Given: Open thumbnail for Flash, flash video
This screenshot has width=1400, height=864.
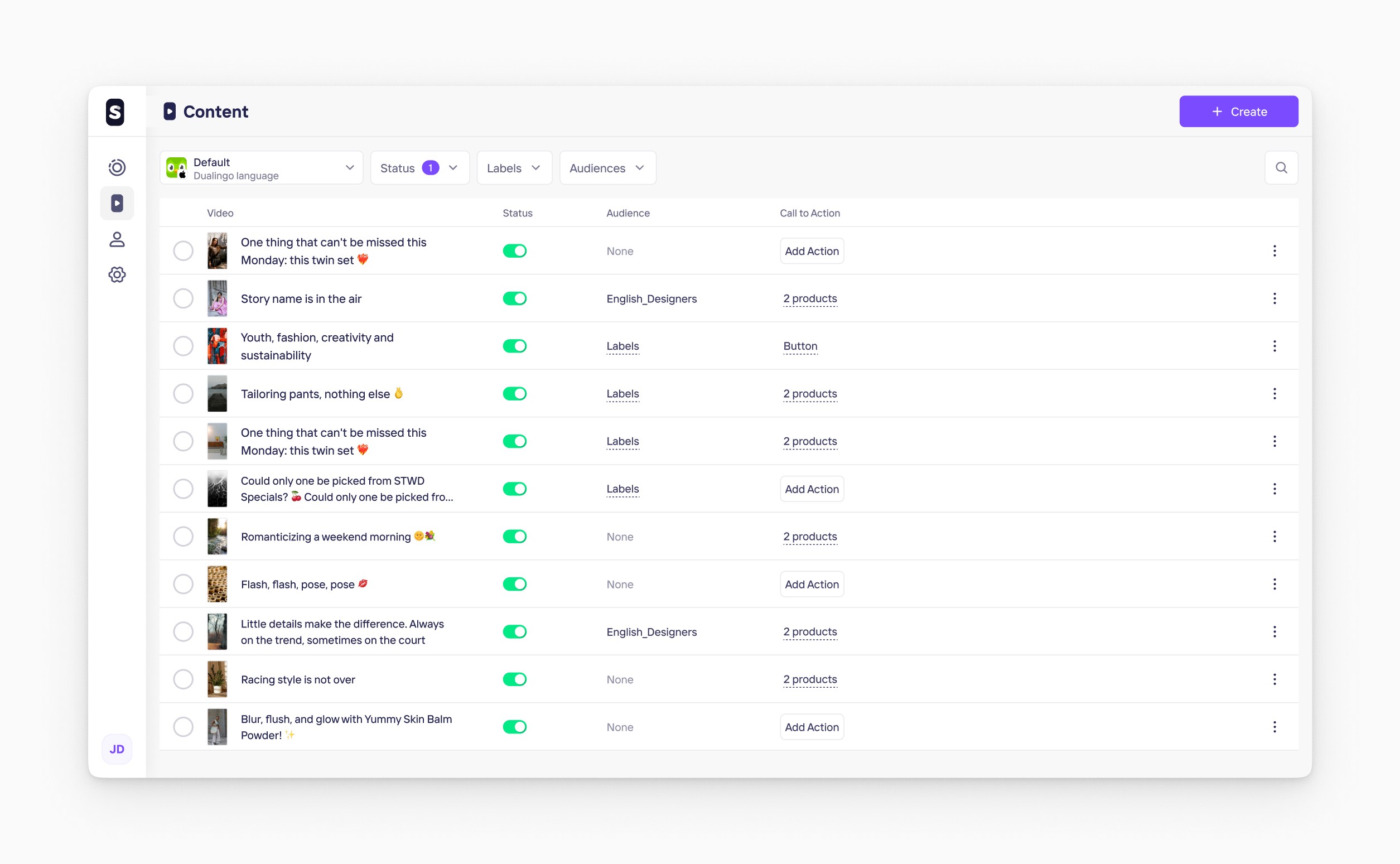Looking at the screenshot, I should point(217,584).
